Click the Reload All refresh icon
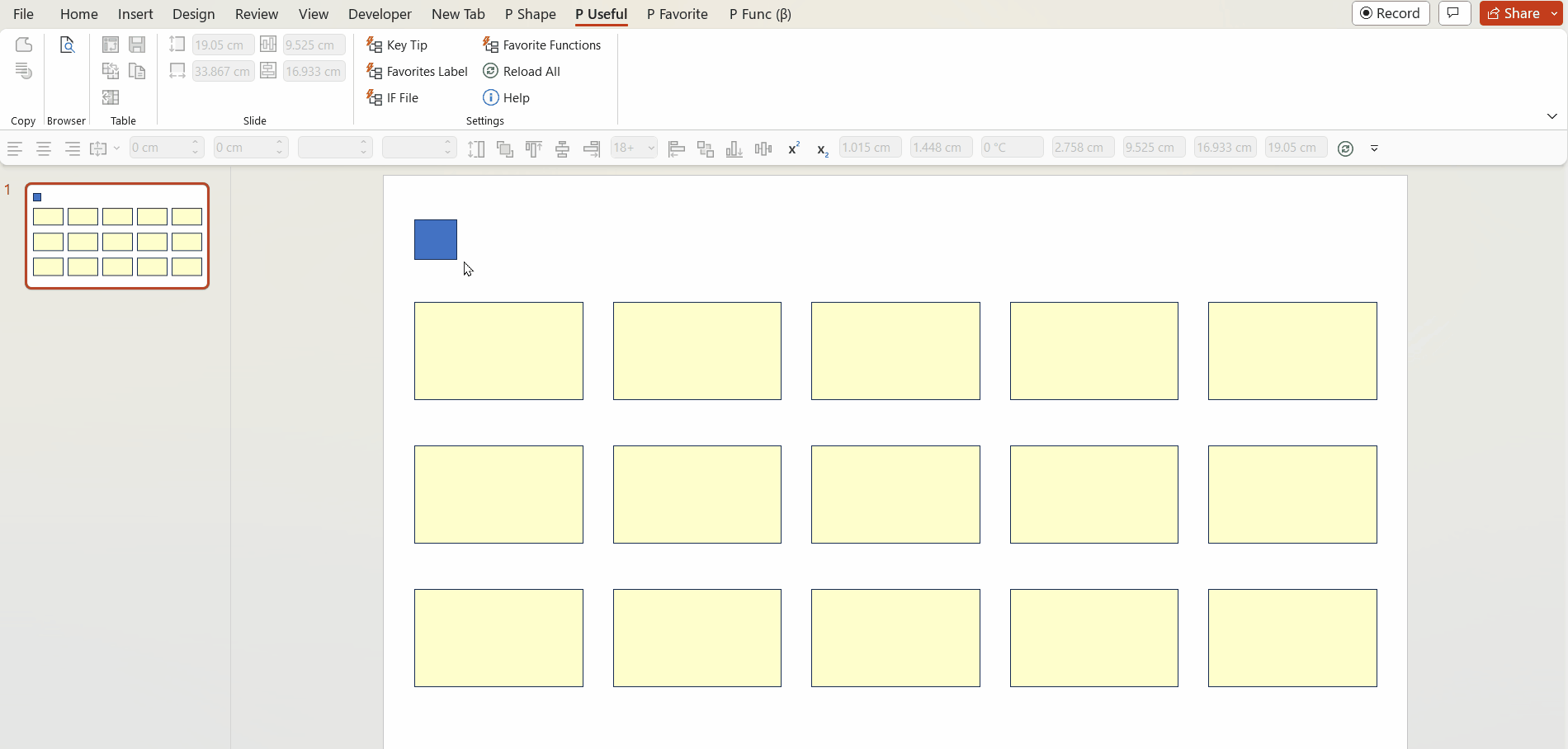Screen dimensions: 1568x749 pos(491,72)
